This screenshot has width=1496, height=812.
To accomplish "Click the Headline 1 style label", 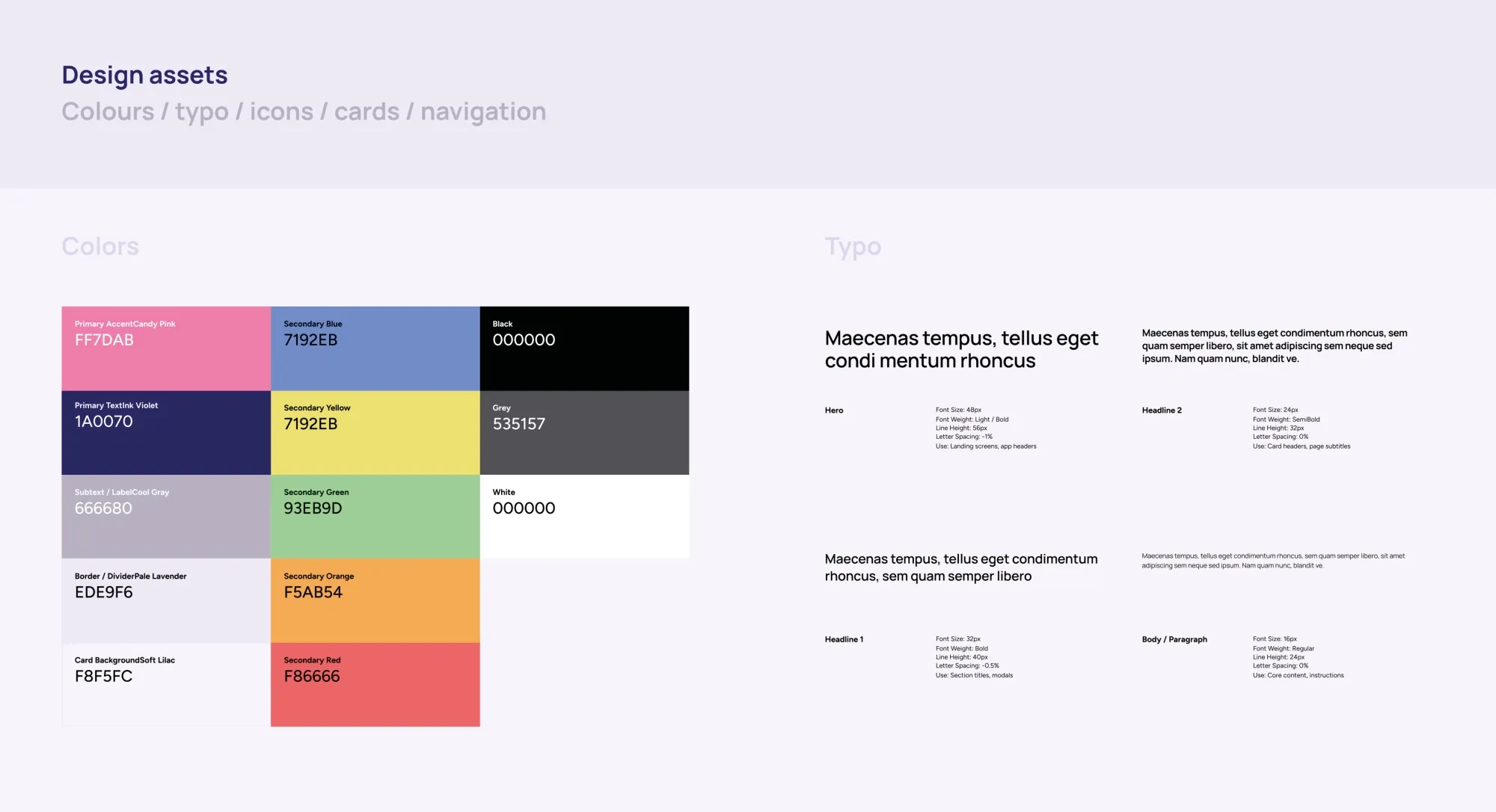I will 844,639.
